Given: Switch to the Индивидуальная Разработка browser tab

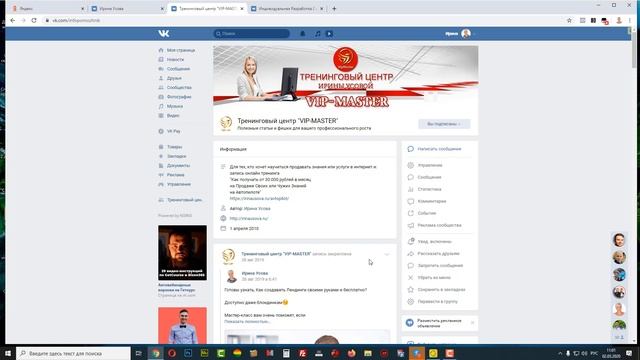Looking at the screenshot, I should (x=287, y=8).
